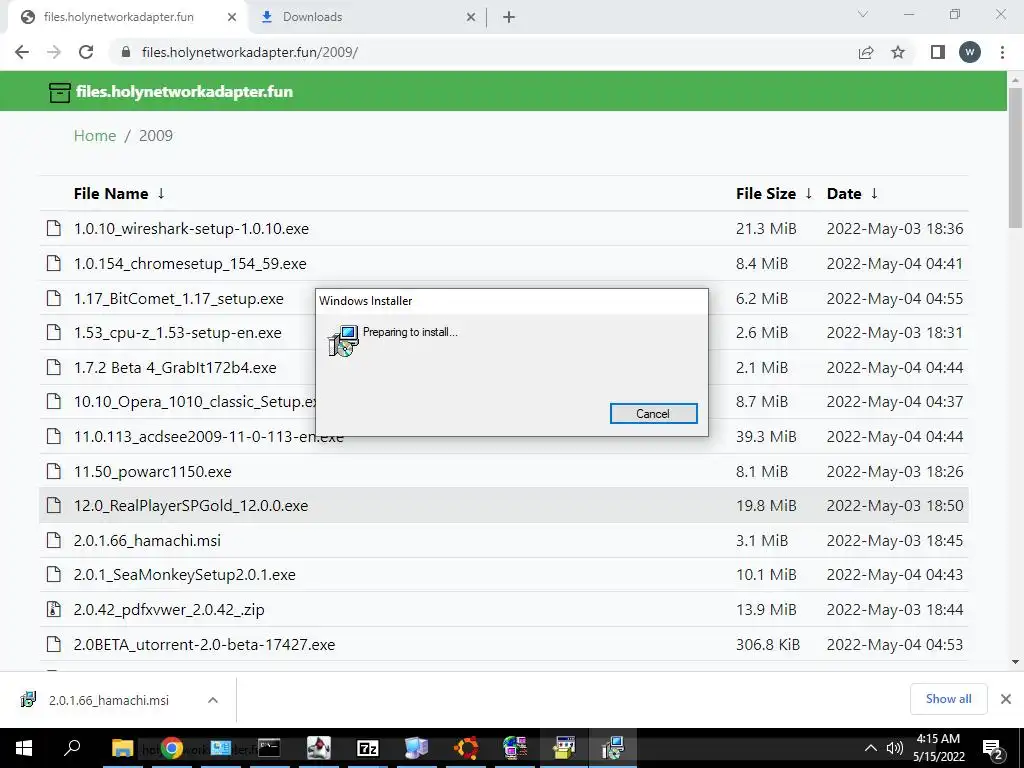
Task: Click the 21.3 MiB file size
Action: tap(766, 229)
